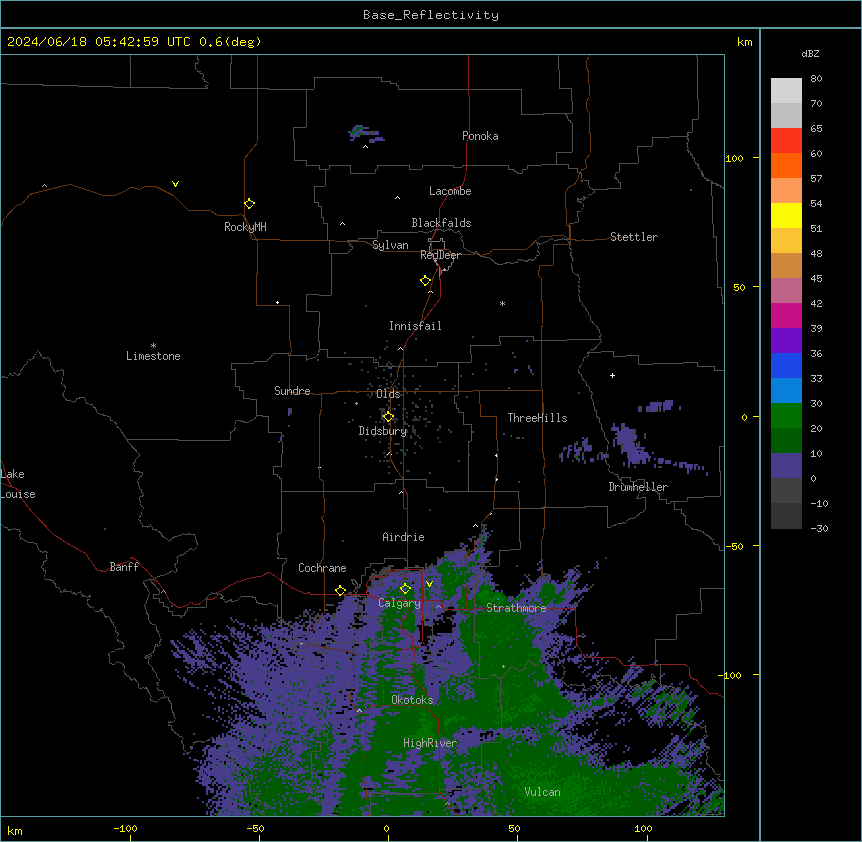Click the 0 tick label on bottom axis

coord(386,828)
